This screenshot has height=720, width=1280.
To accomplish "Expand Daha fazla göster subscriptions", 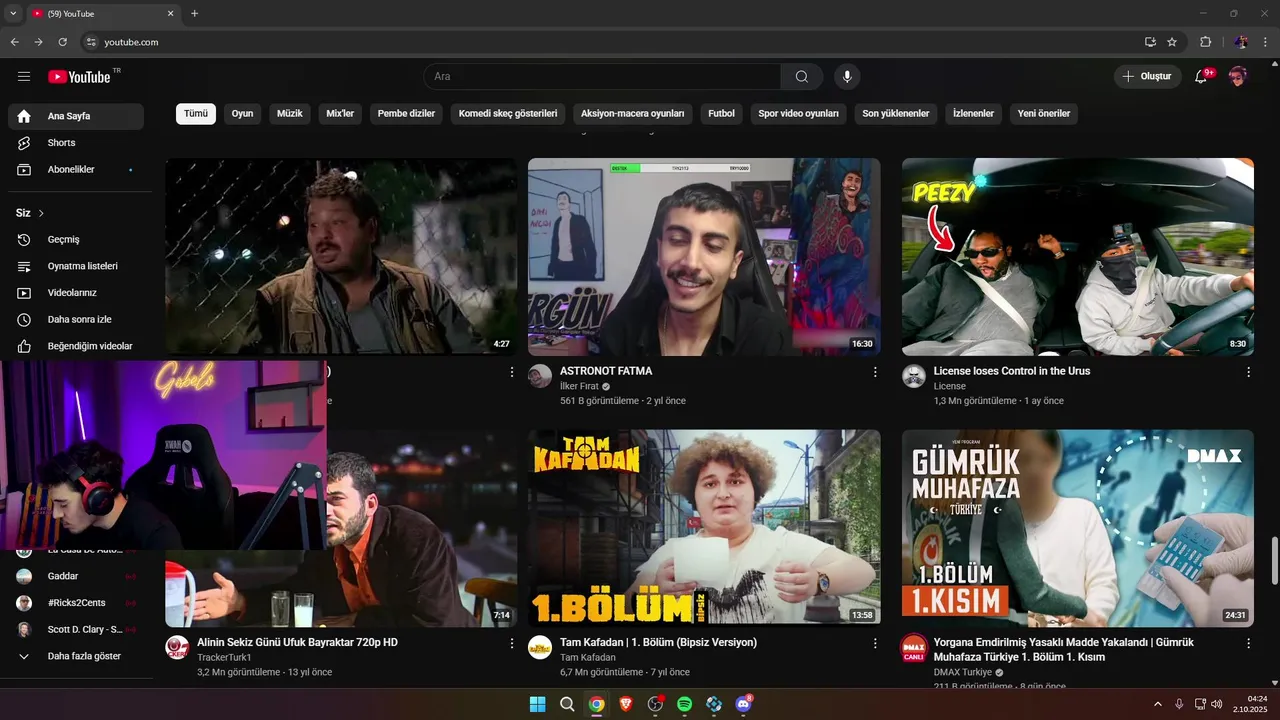I will coord(76,656).
